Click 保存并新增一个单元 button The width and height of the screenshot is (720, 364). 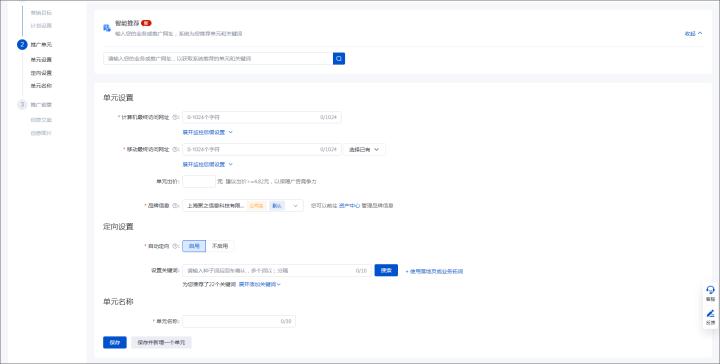point(161,342)
